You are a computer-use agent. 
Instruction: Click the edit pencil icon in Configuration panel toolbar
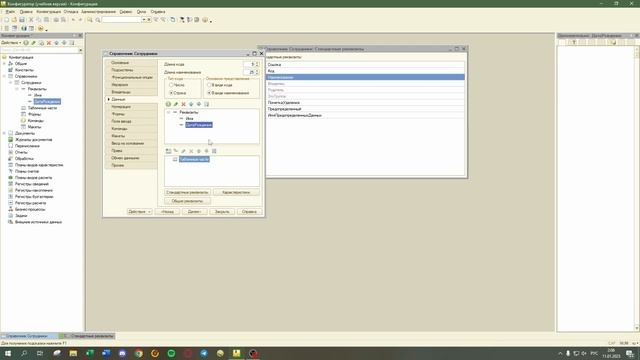click(x=33, y=42)
